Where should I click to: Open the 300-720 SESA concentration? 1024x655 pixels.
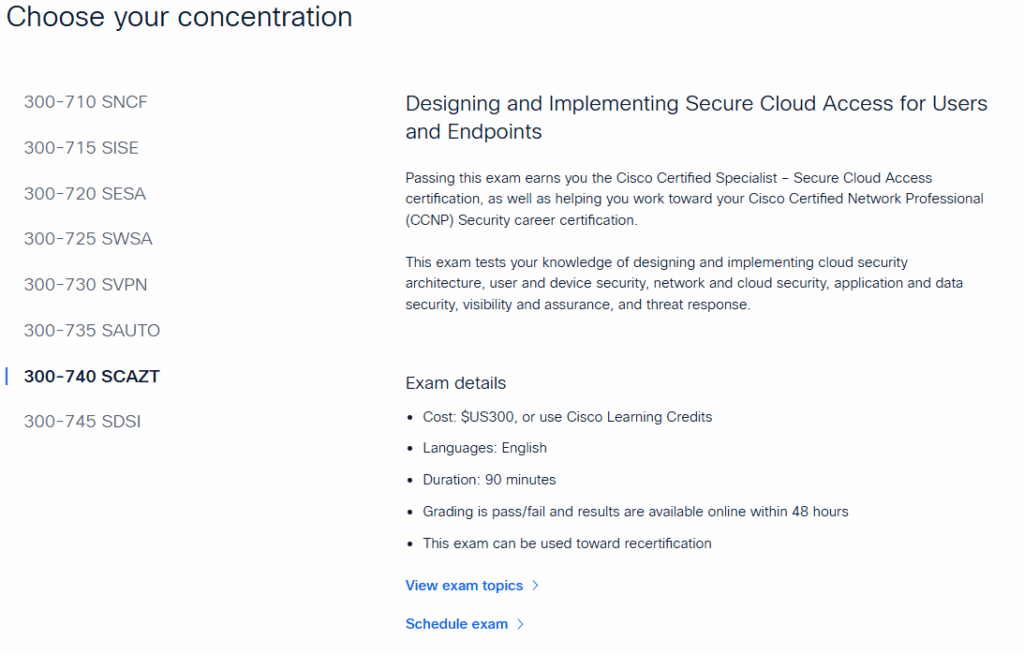pos(85,194)
